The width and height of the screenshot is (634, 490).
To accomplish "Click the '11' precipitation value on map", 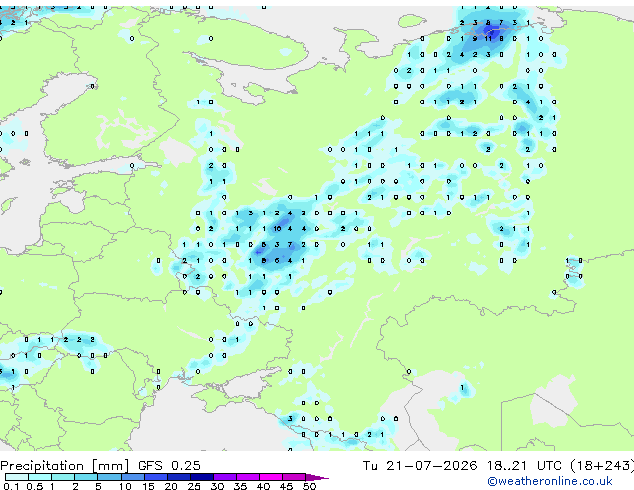I will 488,39.
